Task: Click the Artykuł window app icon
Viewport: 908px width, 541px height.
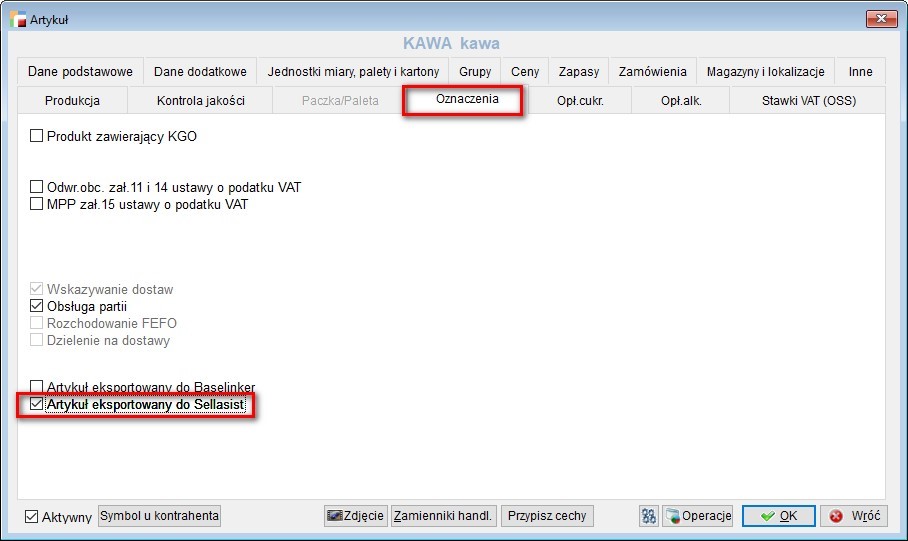Action: pos(18,19)
